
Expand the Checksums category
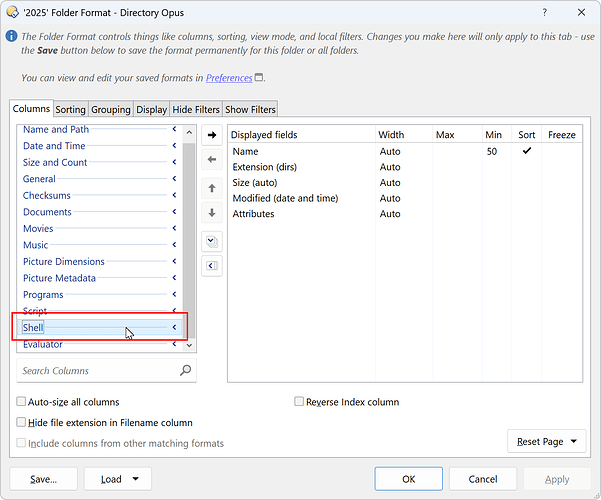point(174,195)
